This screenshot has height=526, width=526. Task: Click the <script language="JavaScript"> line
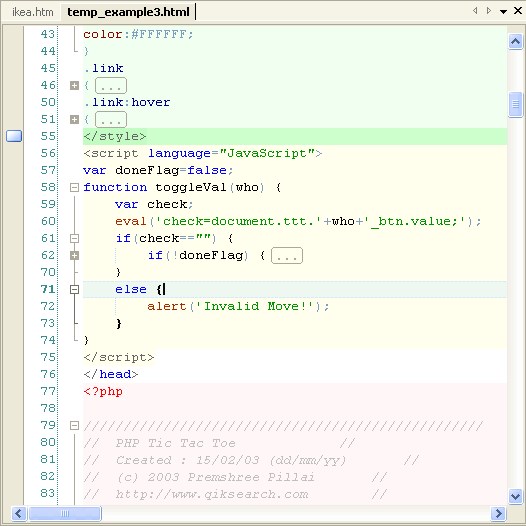[203, 153]
